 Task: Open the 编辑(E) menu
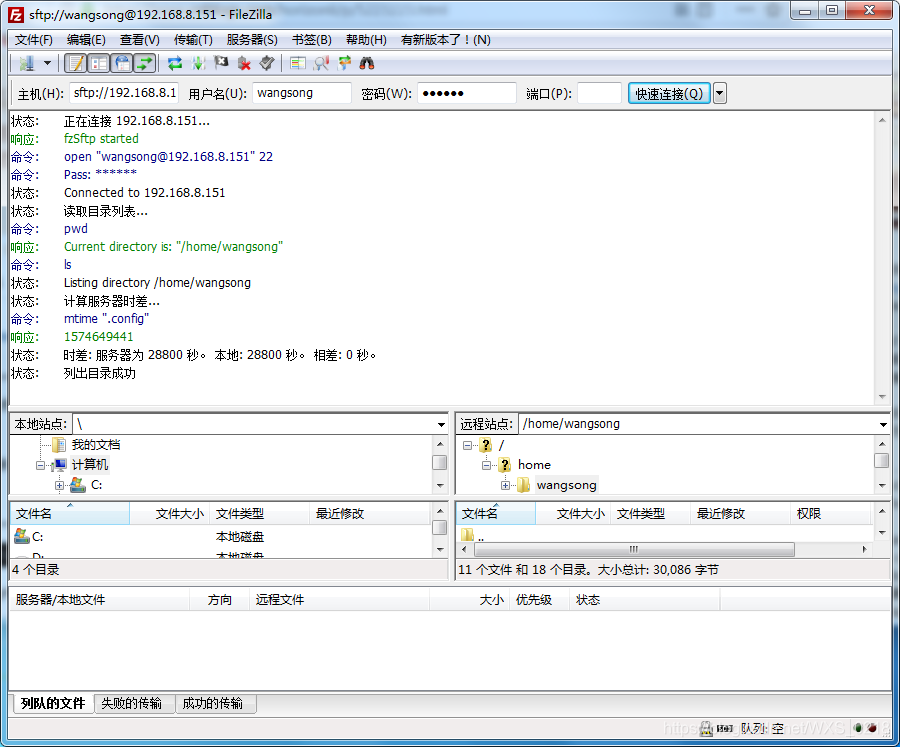86,40
